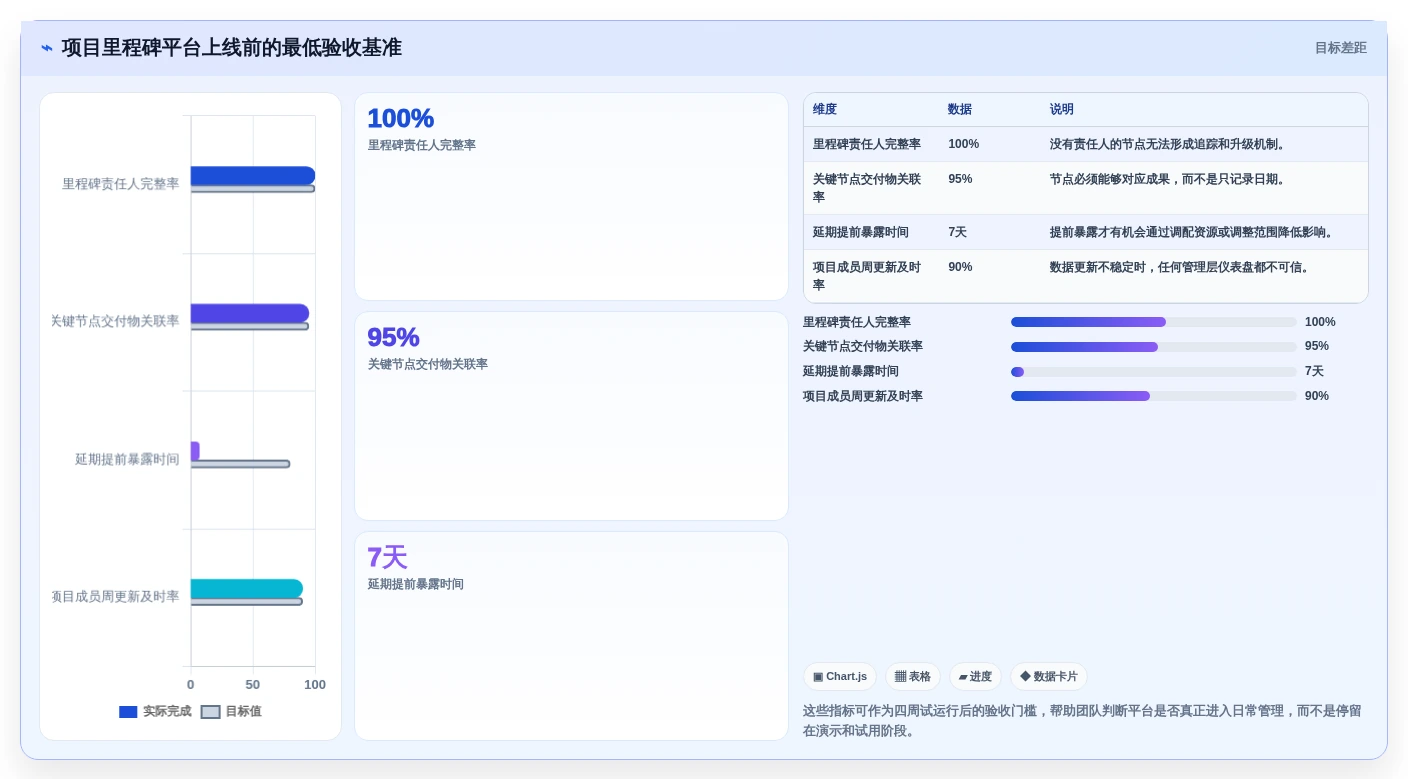Click the blue bar for 里程碑责任人完整率
The width and height of the screenshot is (1408, 779).
253,175
